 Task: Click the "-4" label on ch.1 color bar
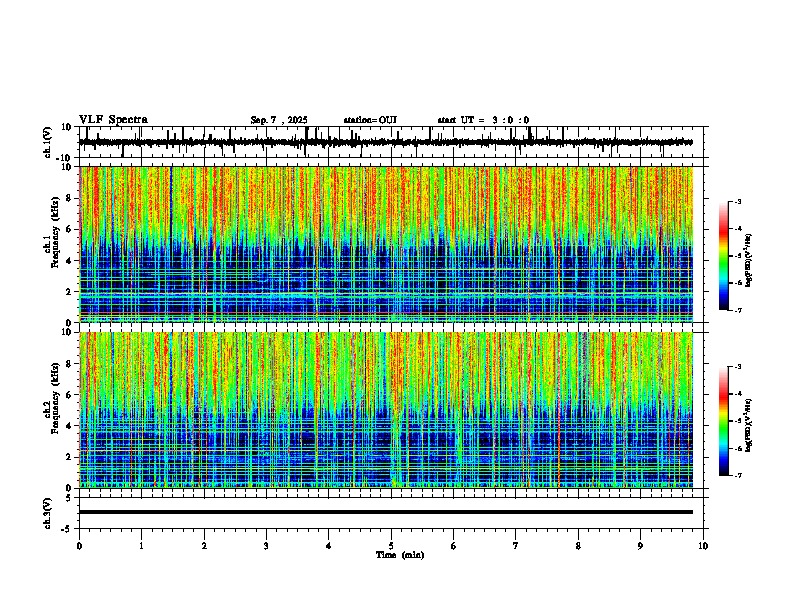click(737, 229)
